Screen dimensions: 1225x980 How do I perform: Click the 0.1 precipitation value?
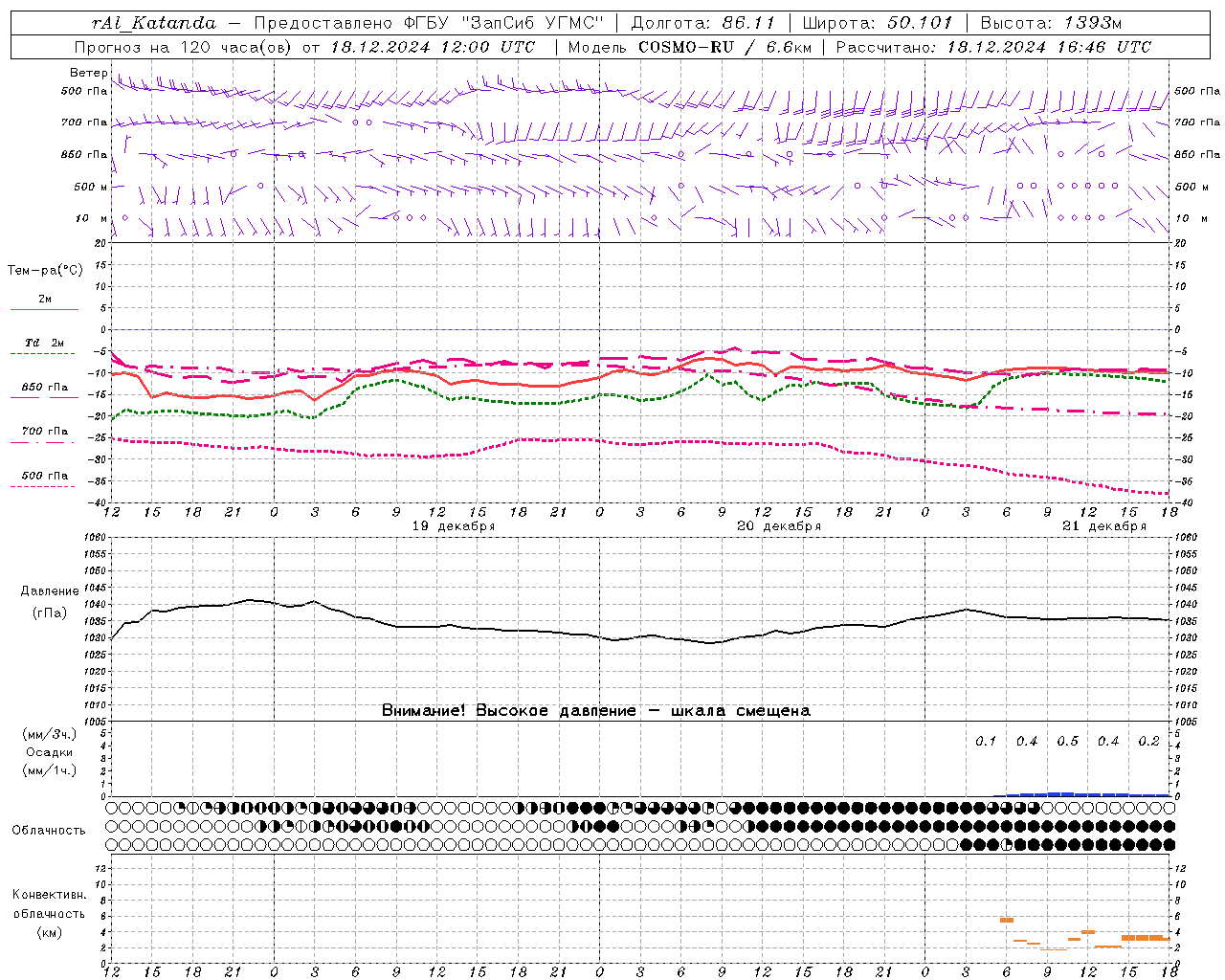click(986, 741)
